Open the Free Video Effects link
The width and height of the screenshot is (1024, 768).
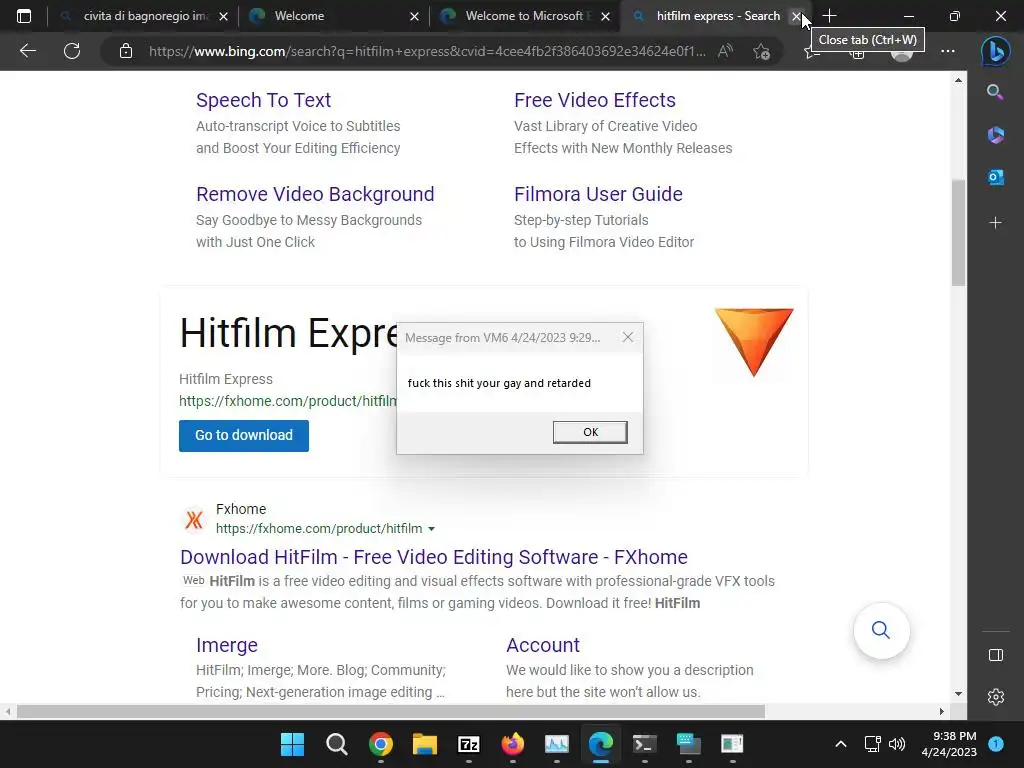click(594, 100)
